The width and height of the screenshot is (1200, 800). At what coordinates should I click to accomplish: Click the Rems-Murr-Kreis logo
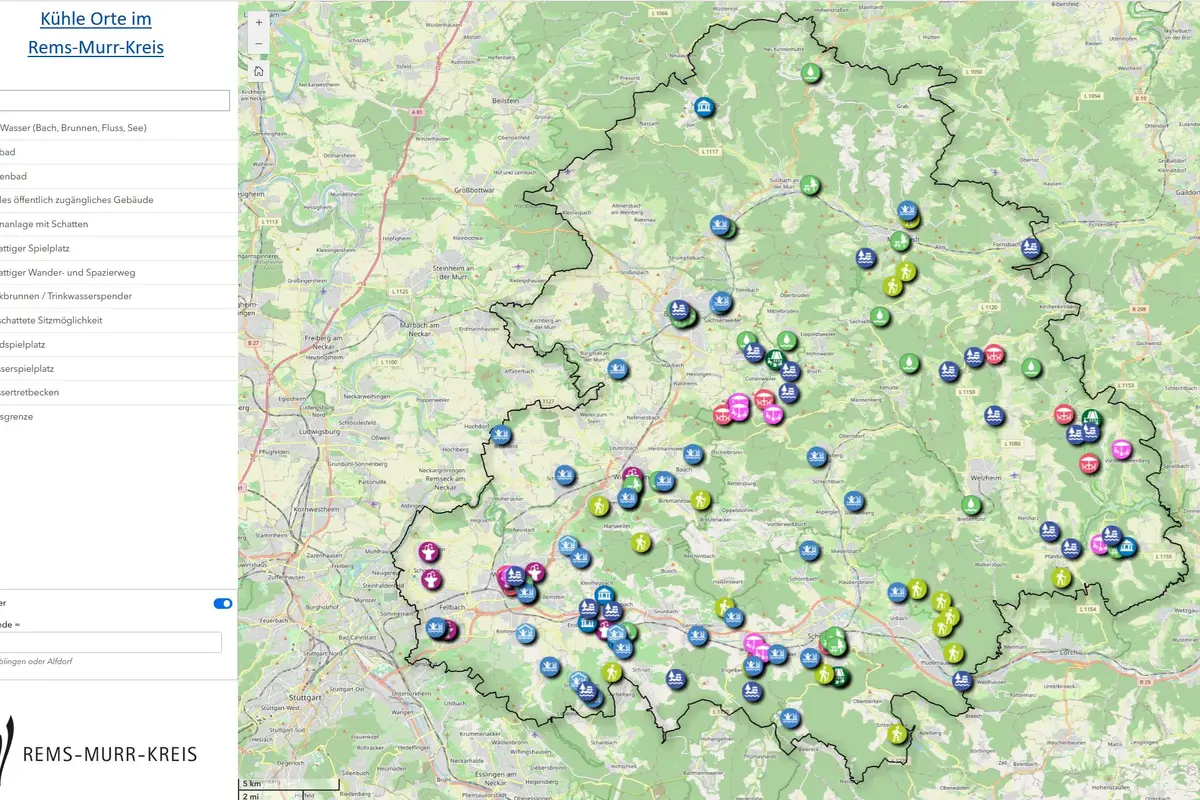tap(100, 750)
